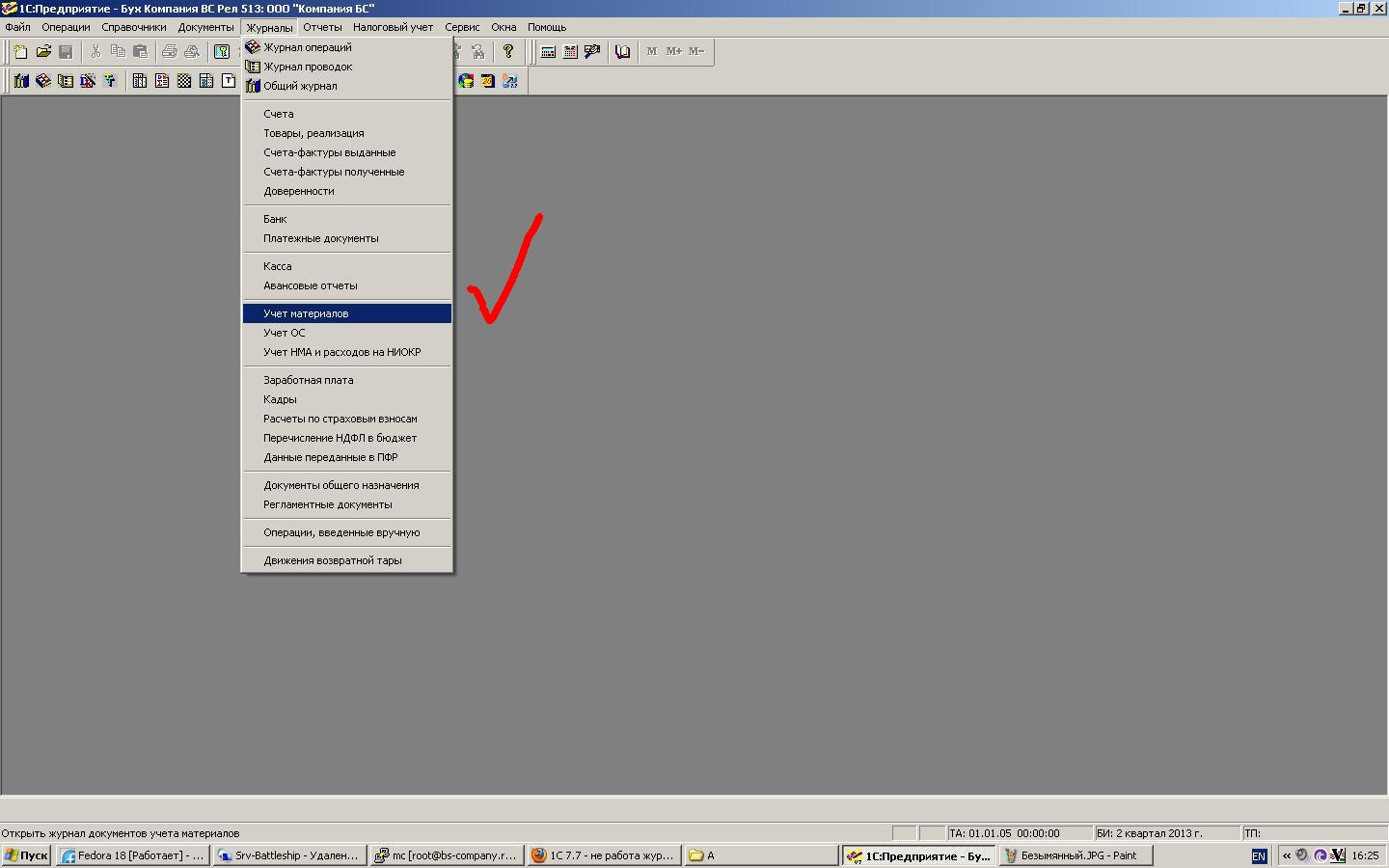Click the white T square toolbar icon
This screenshot has height=868, width=1389.
[229, 81]
